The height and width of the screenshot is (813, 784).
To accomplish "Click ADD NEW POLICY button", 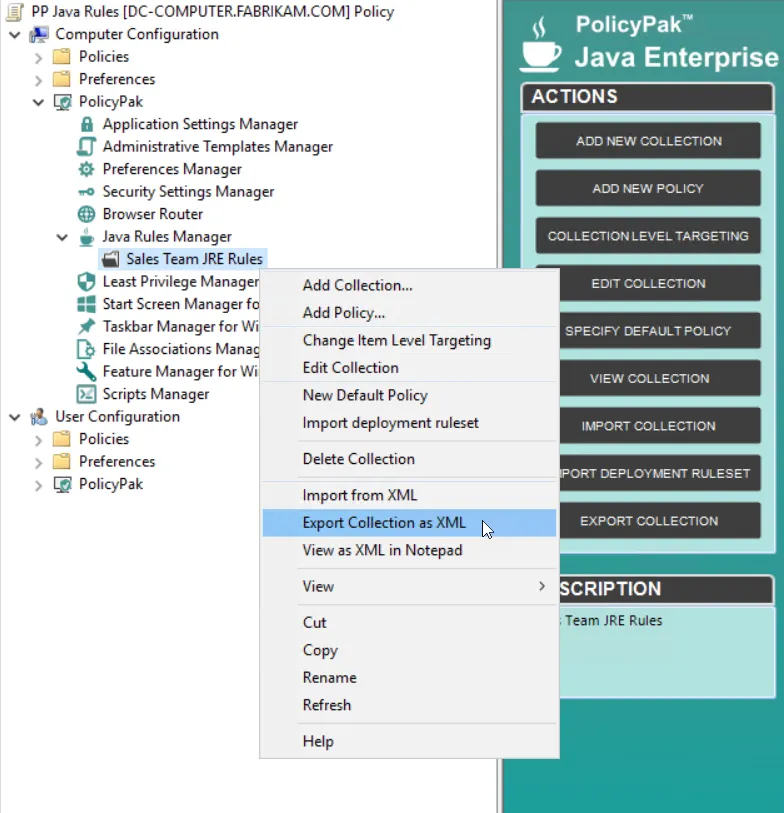I will (x=648, y=188).
